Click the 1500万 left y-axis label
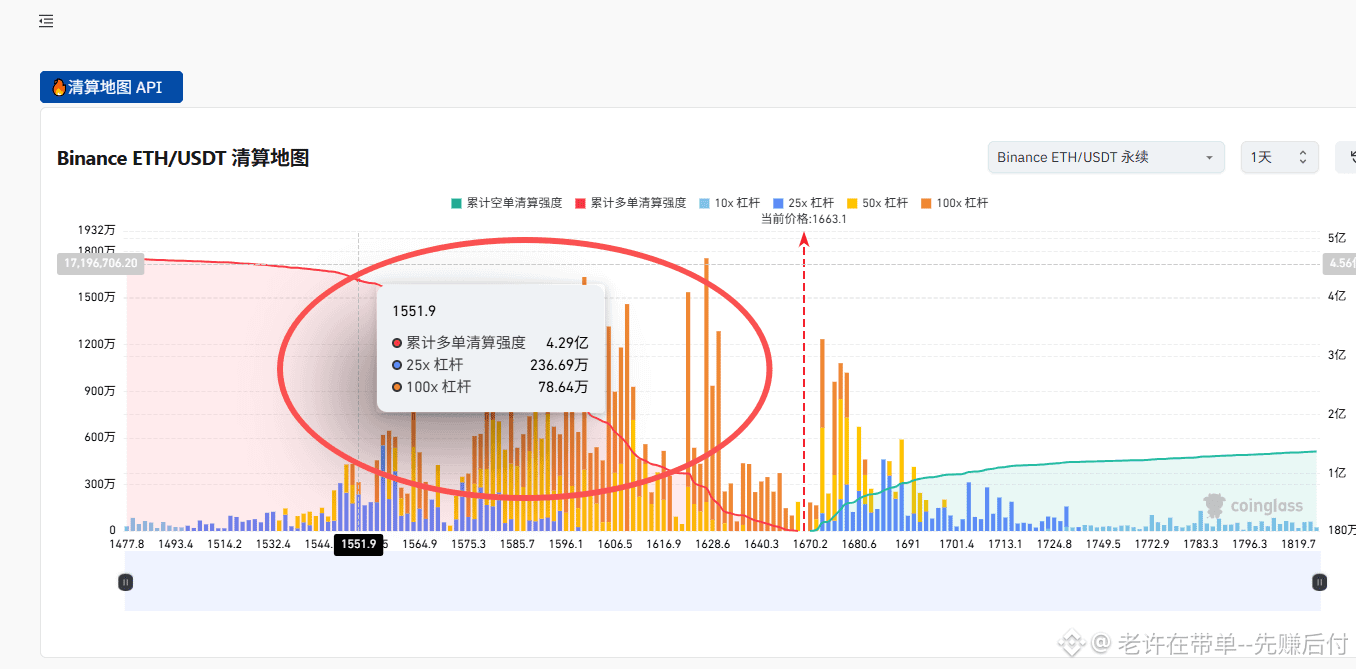Viewport: 1356px width, 669px height. click(97, 297)
